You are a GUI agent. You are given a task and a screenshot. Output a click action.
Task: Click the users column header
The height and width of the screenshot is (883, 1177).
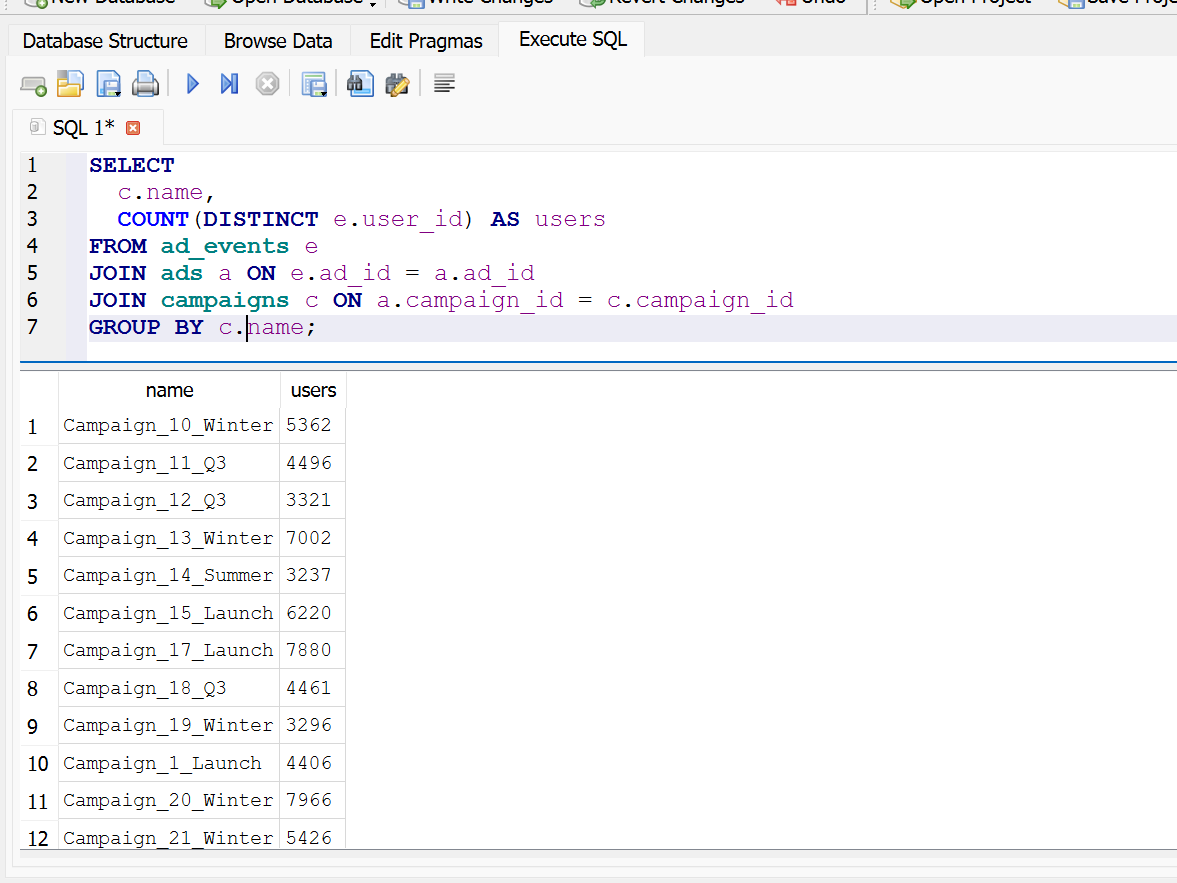click(313, 390)
